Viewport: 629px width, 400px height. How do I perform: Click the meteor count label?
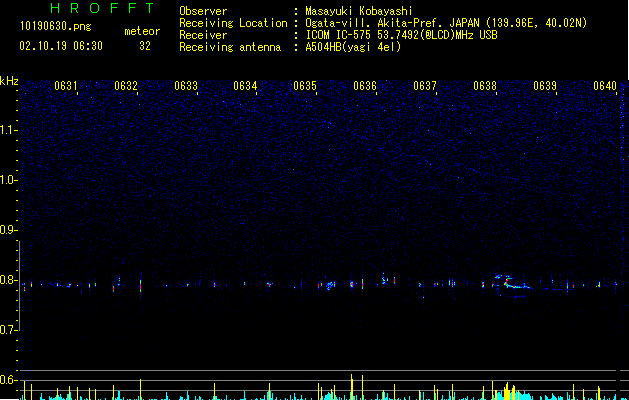[142, 31]
